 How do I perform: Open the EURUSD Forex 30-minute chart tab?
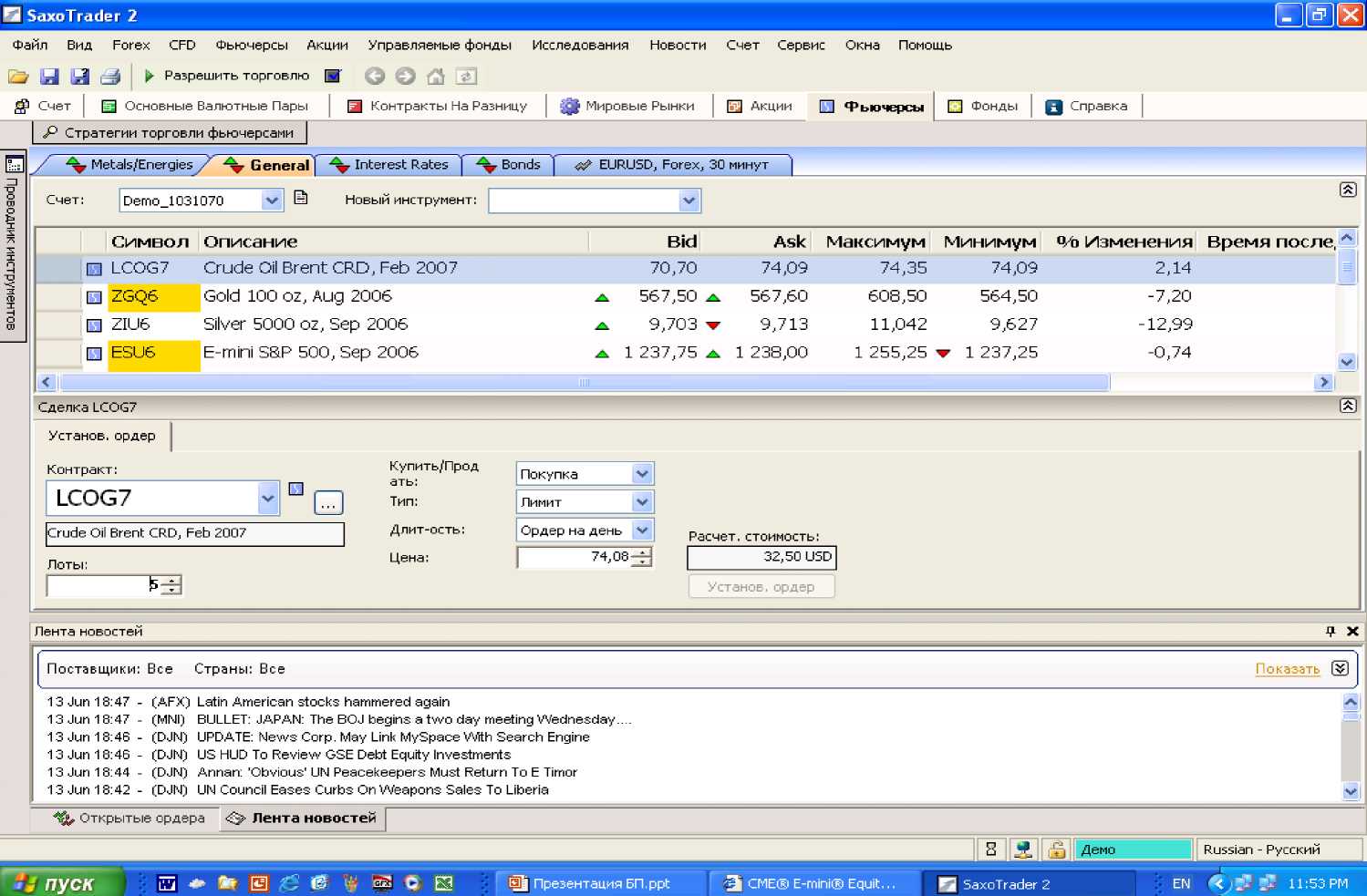[671, 165]
